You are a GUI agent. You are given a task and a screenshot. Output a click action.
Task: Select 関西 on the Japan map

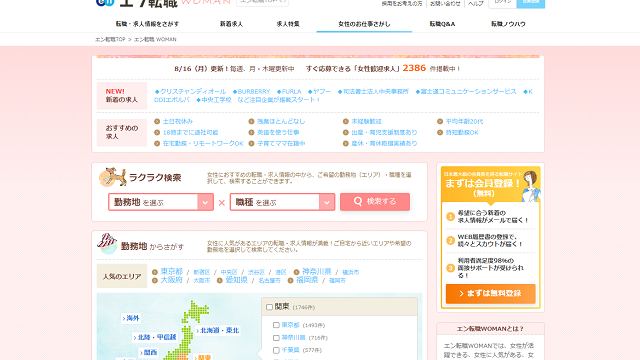click(x=148, y=352)
